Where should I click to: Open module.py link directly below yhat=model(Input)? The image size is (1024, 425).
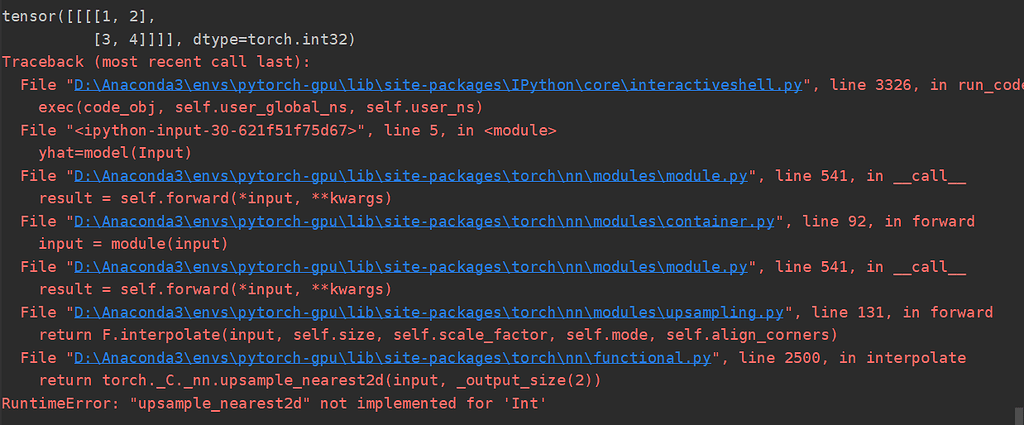coord(409,176)
